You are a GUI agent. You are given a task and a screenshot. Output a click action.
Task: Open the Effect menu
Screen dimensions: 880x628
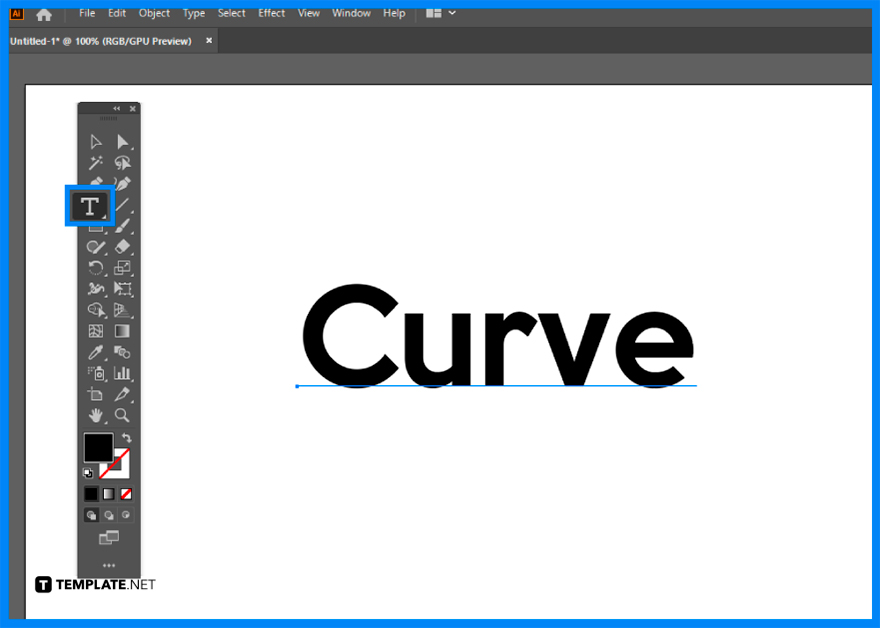click(271, 13)
